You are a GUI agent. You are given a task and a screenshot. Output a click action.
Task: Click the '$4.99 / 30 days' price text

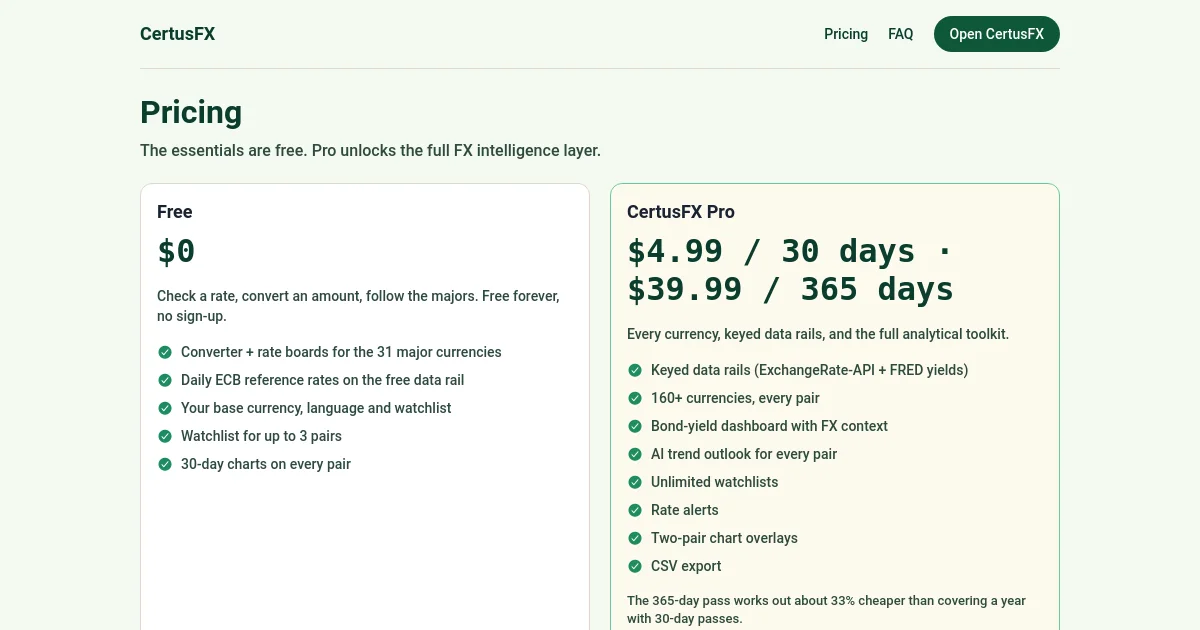tap(771, 251)
